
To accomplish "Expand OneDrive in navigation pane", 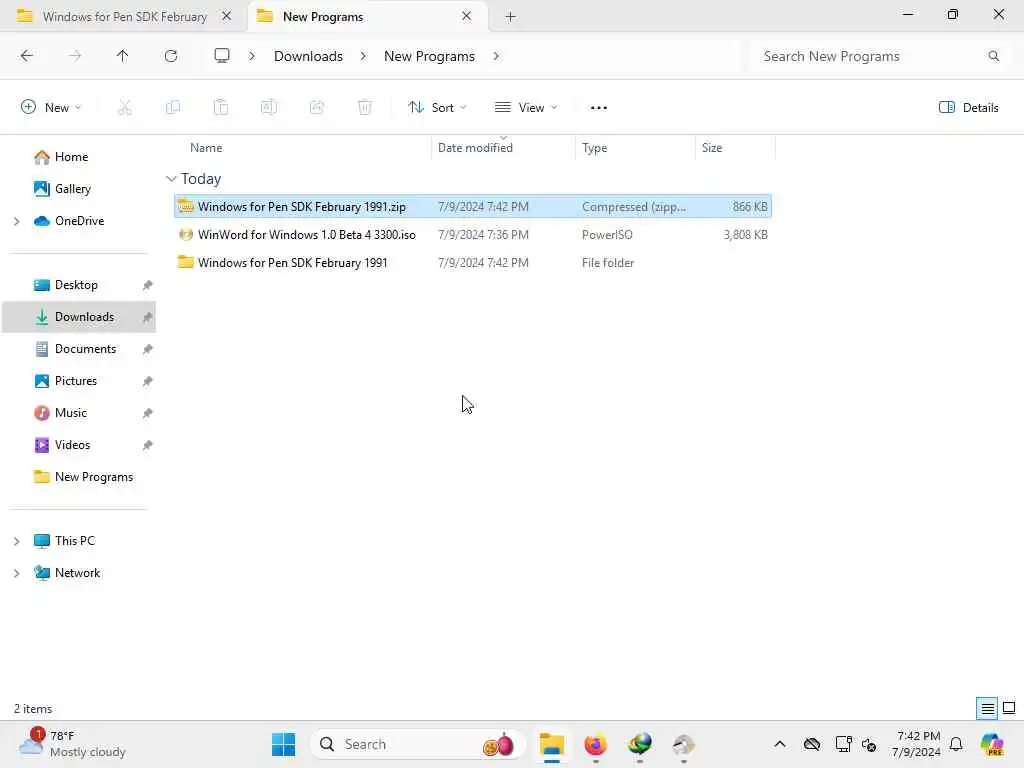I will click(x=17, y=221).
